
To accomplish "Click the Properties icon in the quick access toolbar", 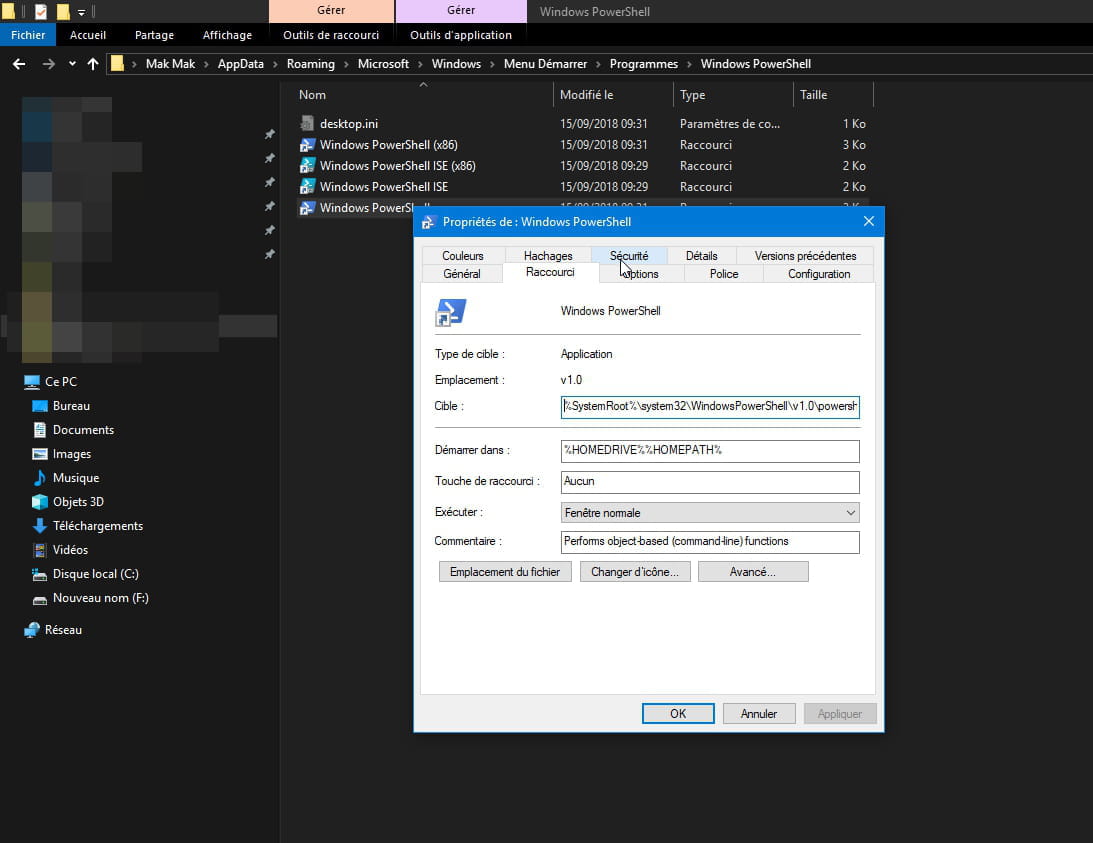I will click(40, 11).
